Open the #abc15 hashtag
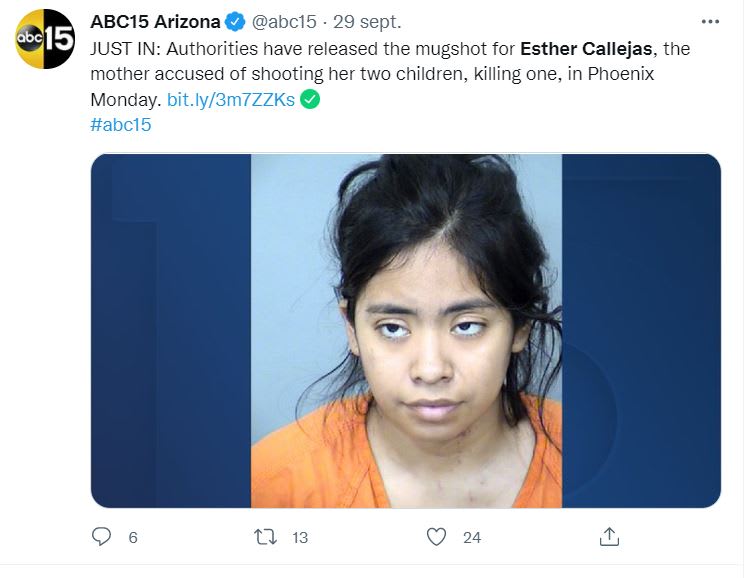The height and width of the screenshot is (578, 752). pos(121,125)
